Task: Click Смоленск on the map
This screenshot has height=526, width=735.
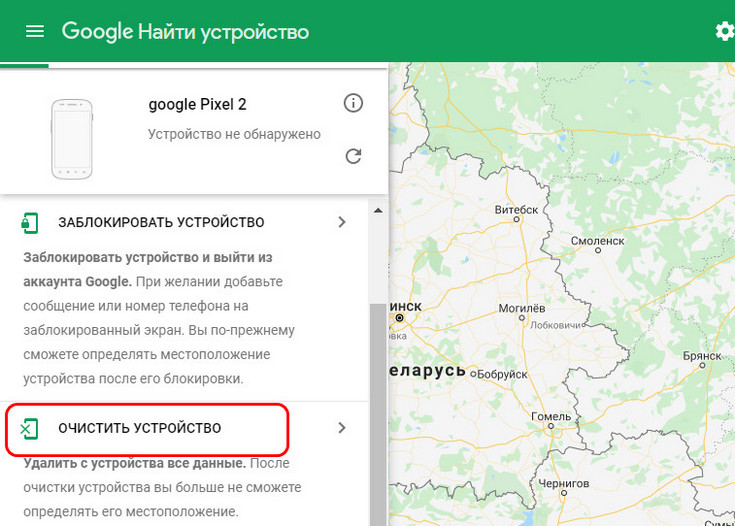Action: click(x=597, y=241)
